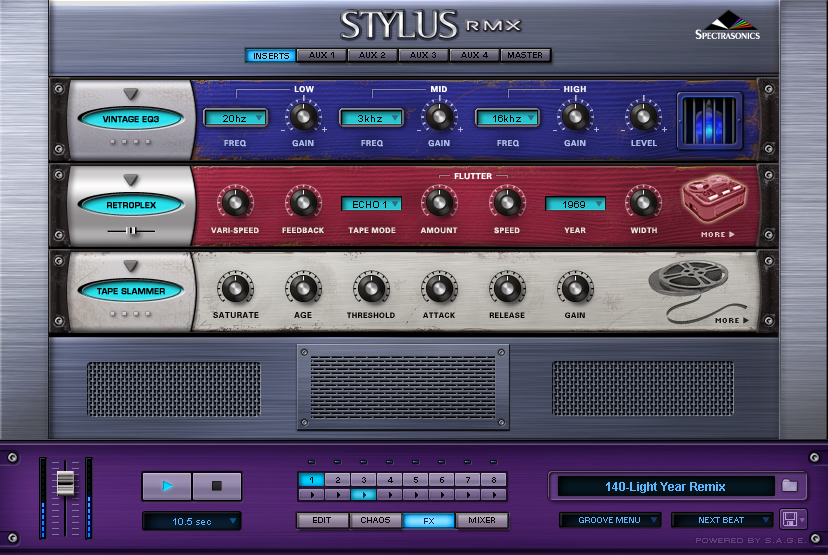Switch to the AUX 3 tab

click(x=423, y=55)
